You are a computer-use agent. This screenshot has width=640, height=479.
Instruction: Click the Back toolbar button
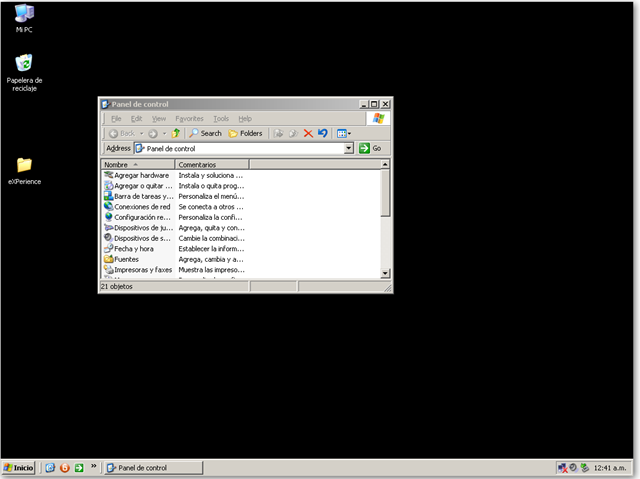click(x=122, y=133)
